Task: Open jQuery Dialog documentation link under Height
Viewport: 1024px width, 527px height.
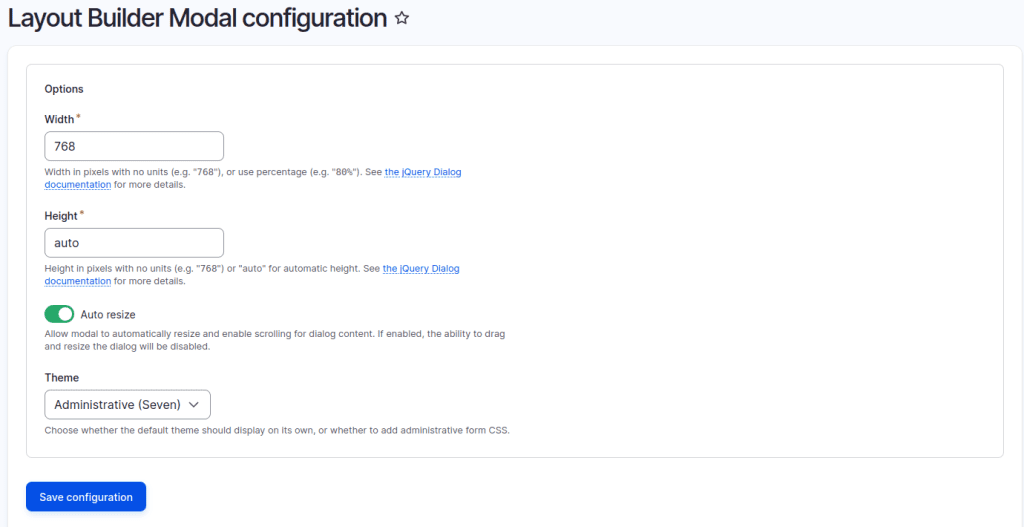Action: click(421, 269)
